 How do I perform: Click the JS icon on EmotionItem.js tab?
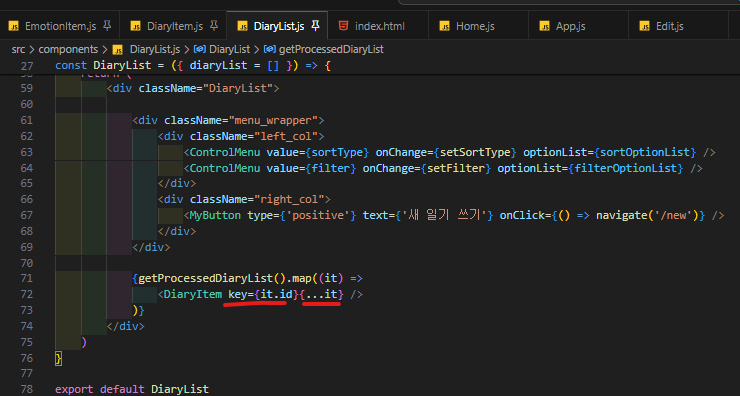click(x=14, y=26)
